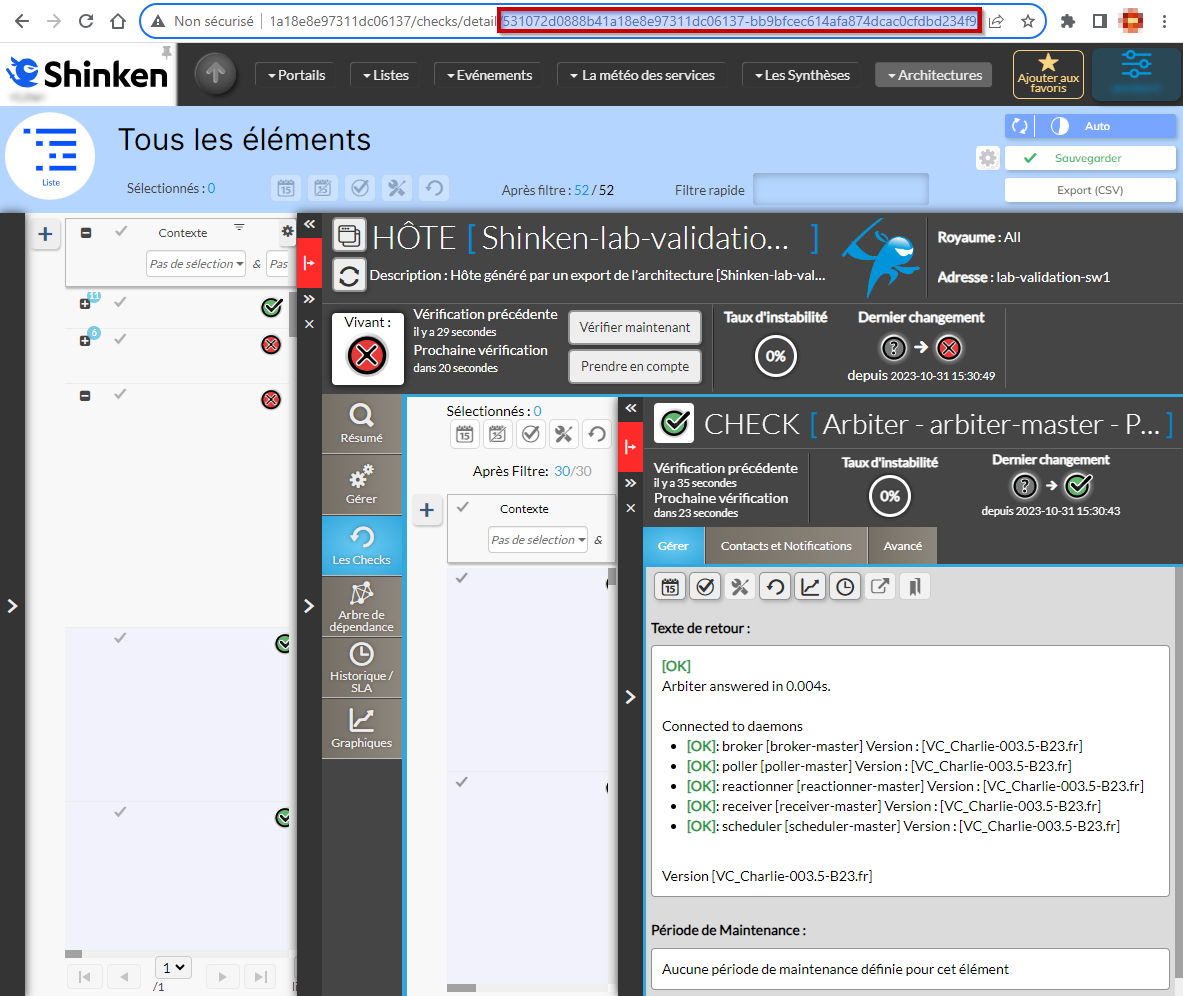
Task: Click the Shinken up-arrow home button
Action: [215, 74]
